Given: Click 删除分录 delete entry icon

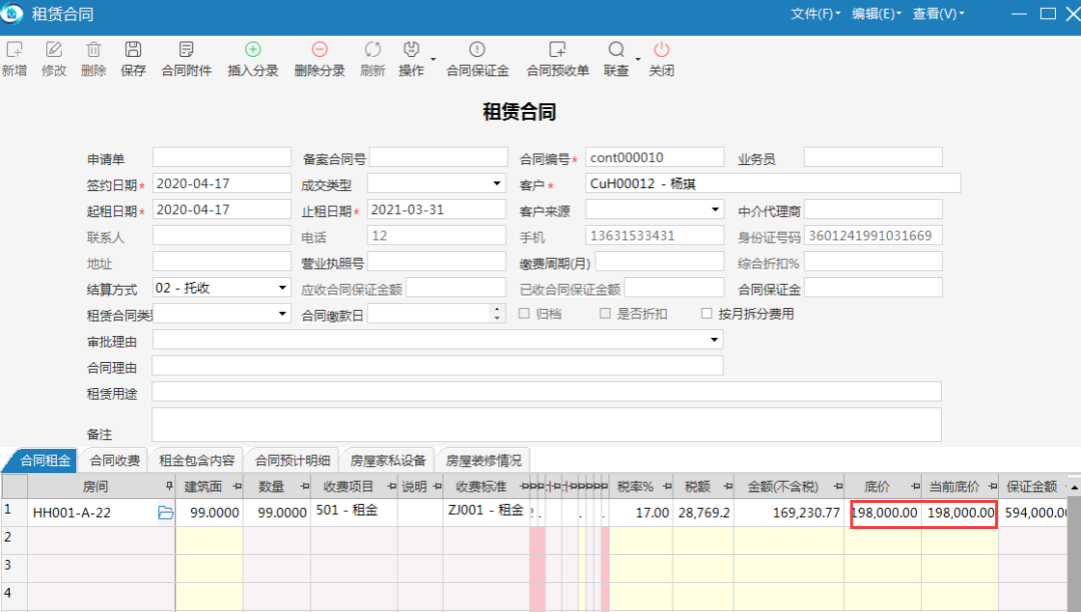Looking at the screenshot, I should click(x=319, y=50).
